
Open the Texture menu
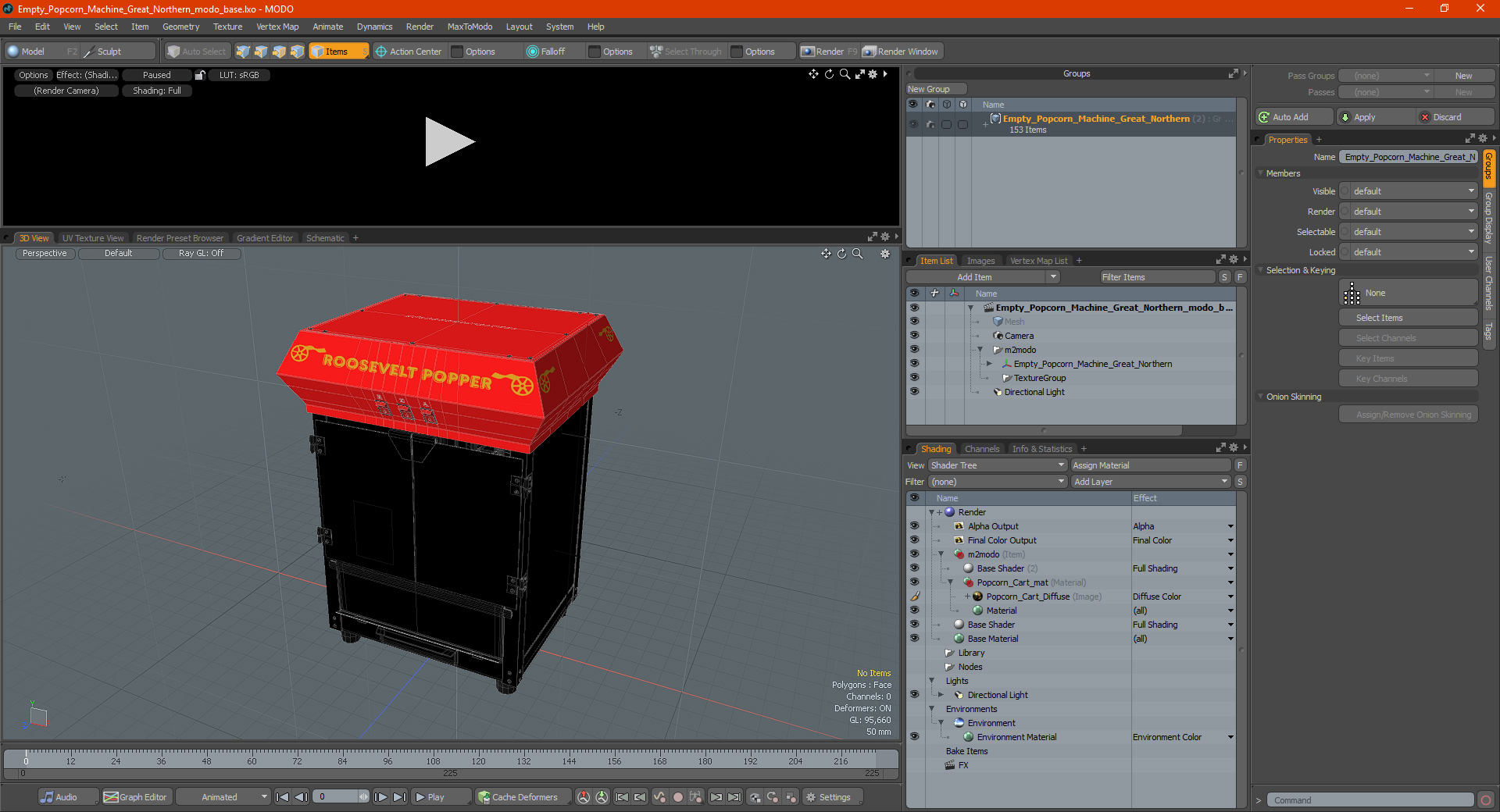tap(228, 27)
